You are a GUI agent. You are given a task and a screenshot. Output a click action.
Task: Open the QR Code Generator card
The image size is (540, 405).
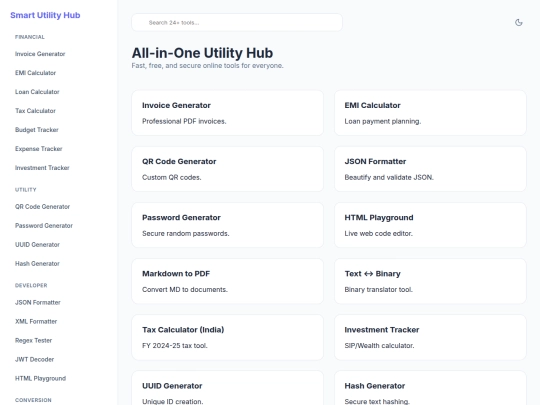pos(227,169)
